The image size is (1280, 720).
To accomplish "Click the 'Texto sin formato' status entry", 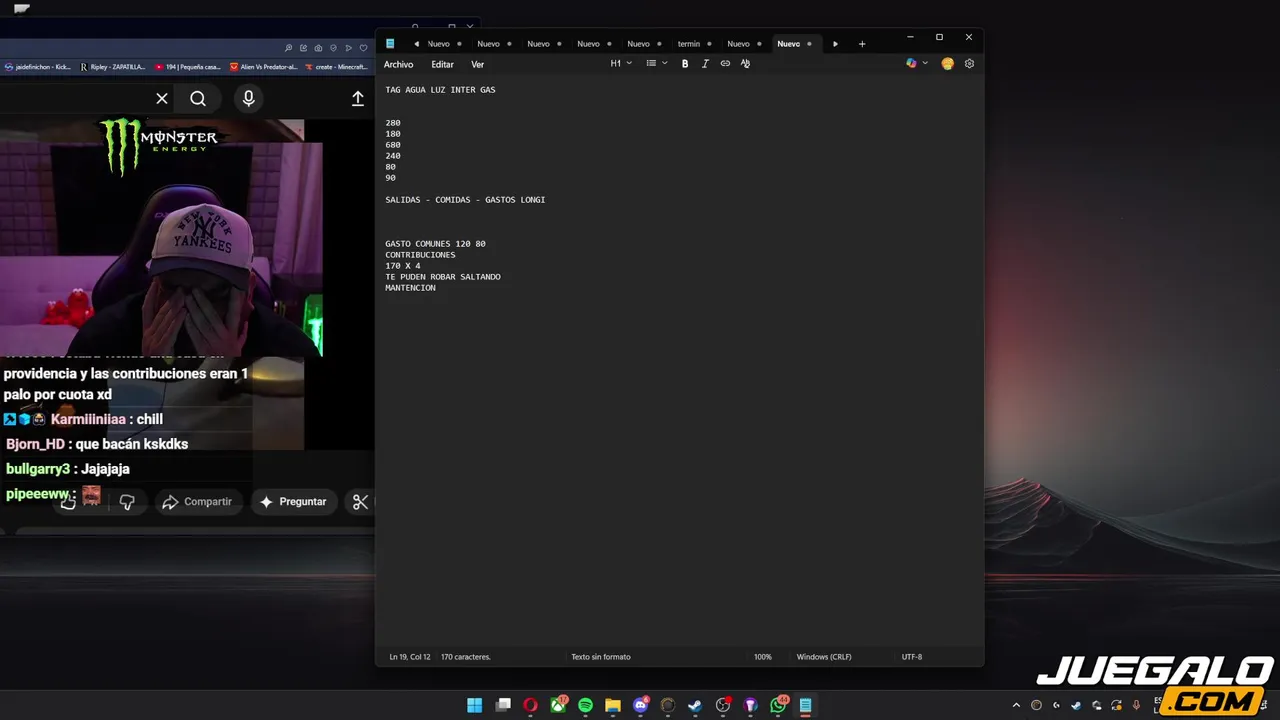I will click(x=601, y=657).
